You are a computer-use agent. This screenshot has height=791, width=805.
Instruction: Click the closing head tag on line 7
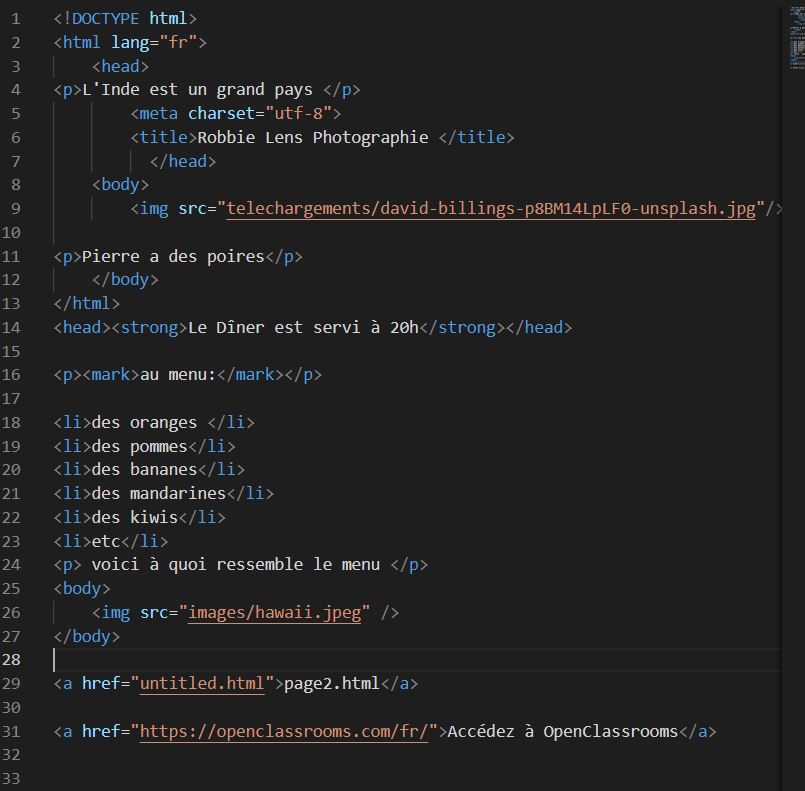(183, 160)
